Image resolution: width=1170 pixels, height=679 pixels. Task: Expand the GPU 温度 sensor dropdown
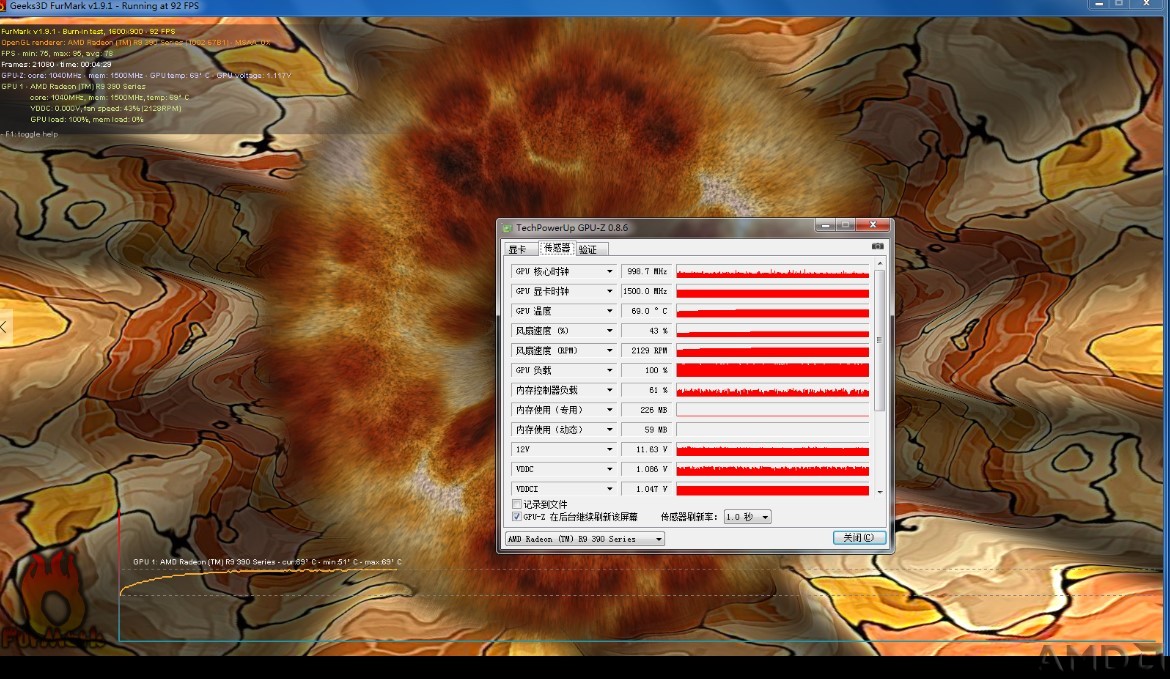tap(609, 311)
